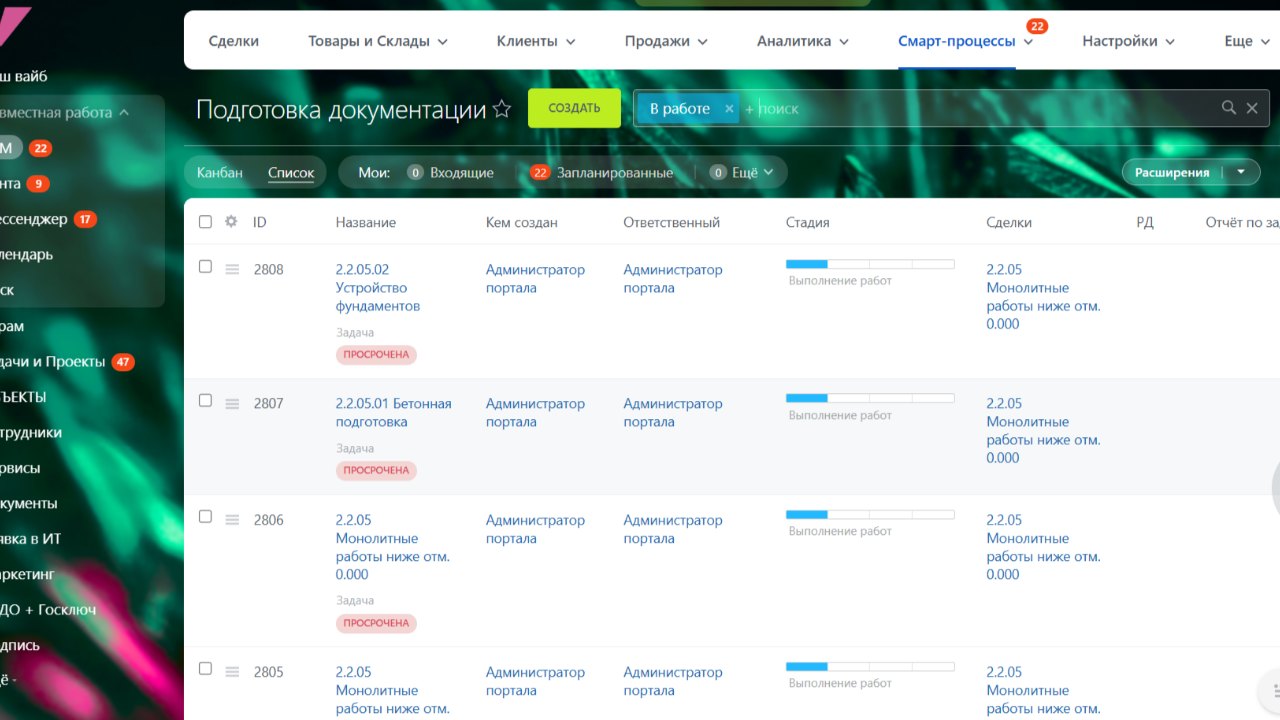Click the search magnifier icon
Screen dimensions: 1280x720
coord(1229,108)
